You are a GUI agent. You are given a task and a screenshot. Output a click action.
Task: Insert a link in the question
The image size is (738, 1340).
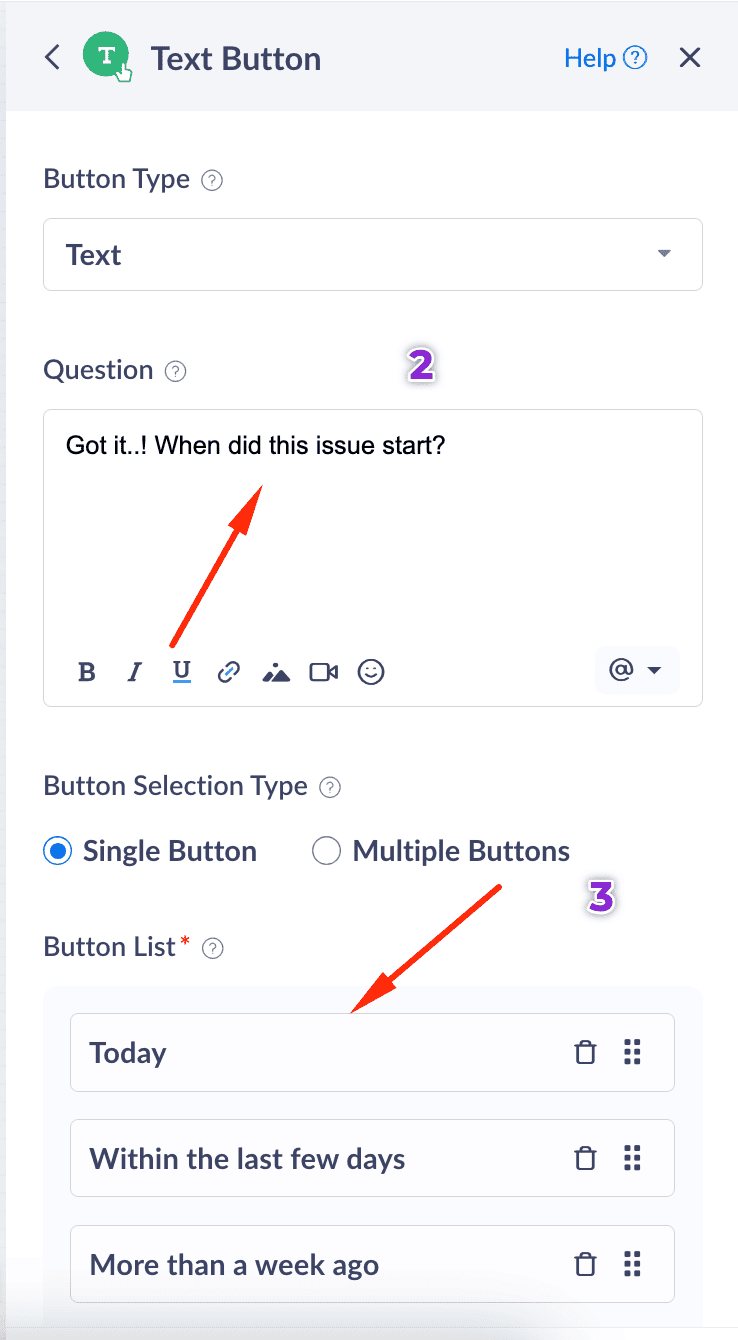coord(228,672)
